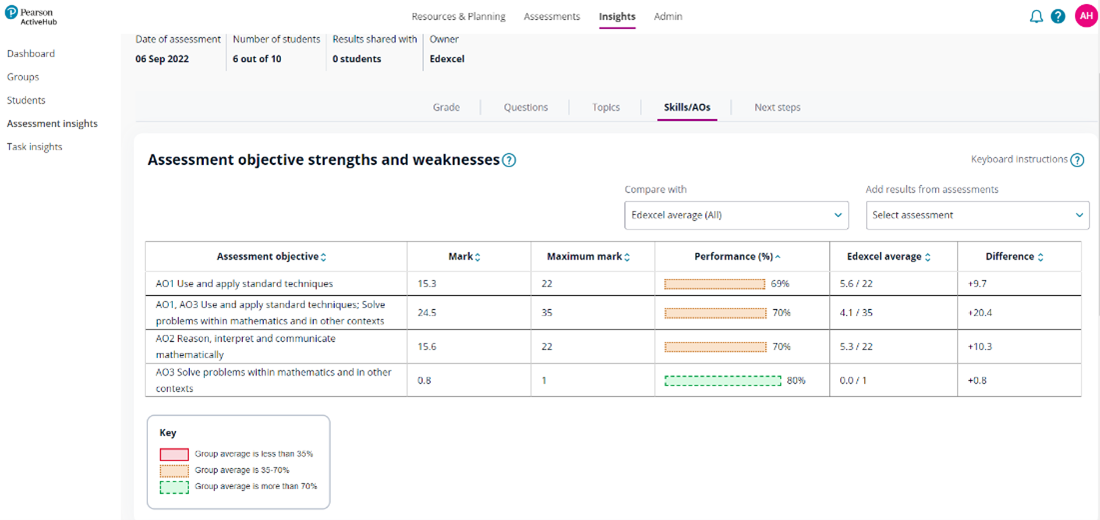Sort by Maximum mark column
The image size is (1100, 520).
pyautogui.click(x=627, y=257)
